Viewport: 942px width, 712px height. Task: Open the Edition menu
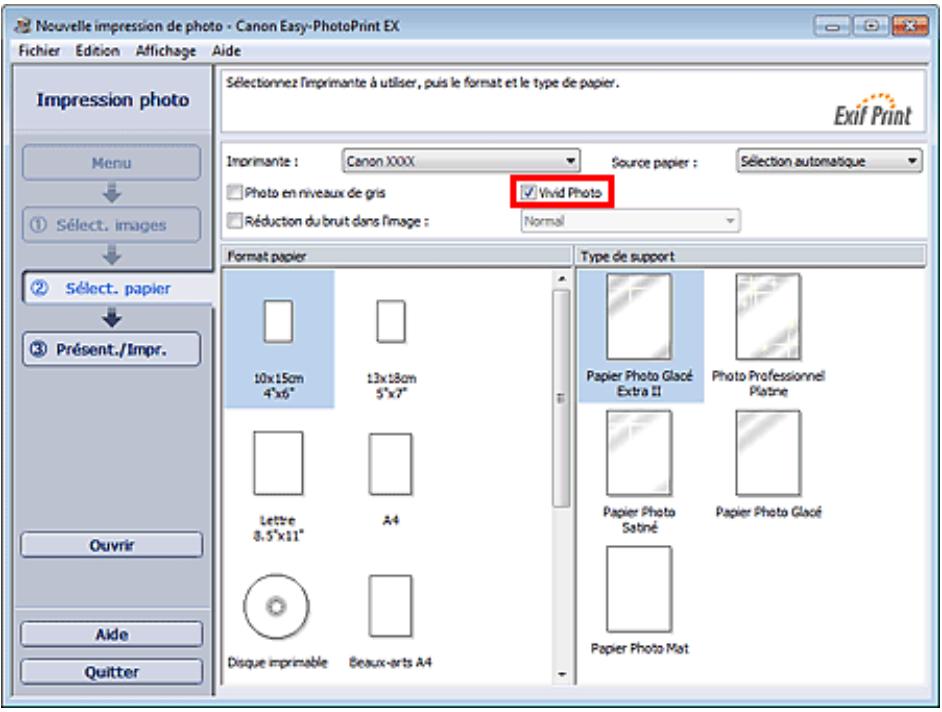click(x=97, y=51)
